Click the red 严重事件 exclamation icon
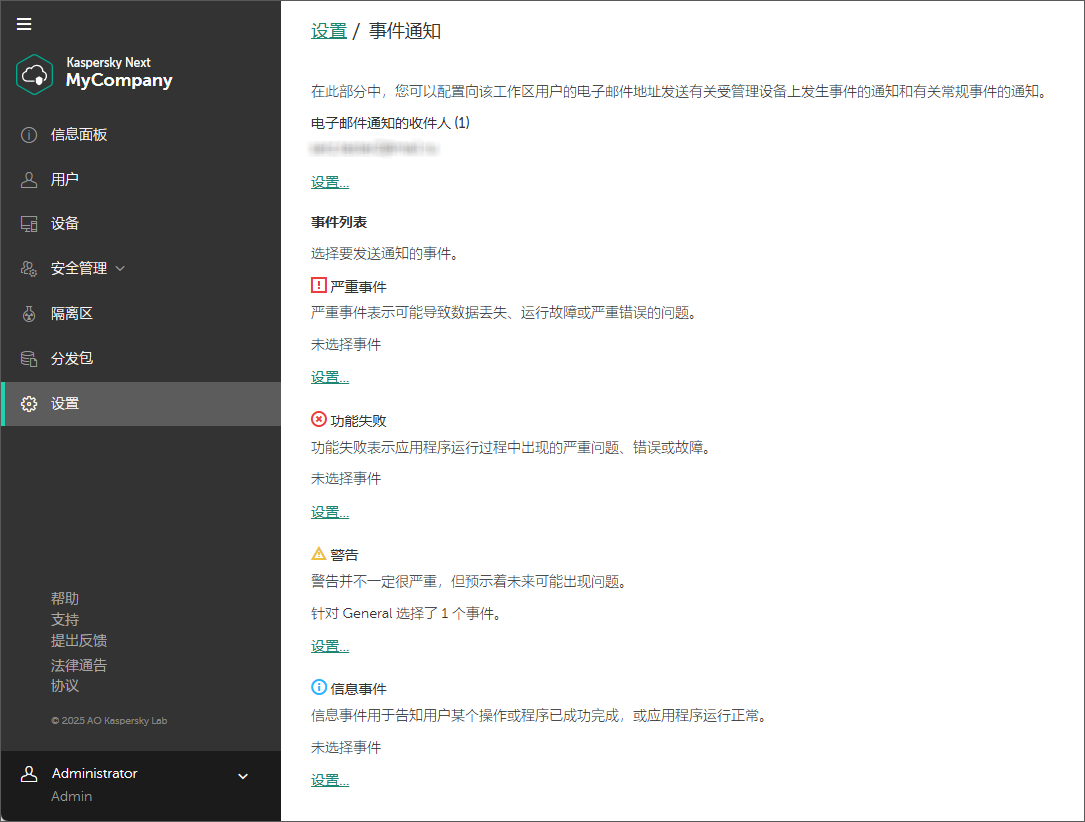The height and width of the screenshot is (822, 1085). point(319,285)
